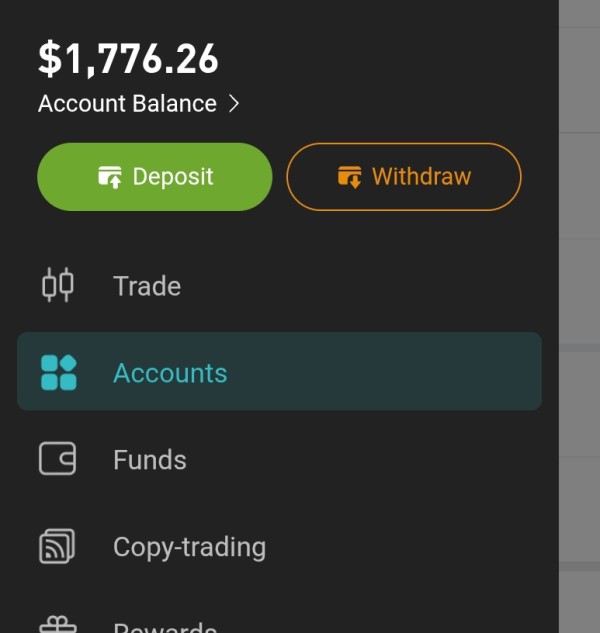Click the four-tile Accounts icon
600x633 pixels.
[58, 372]
